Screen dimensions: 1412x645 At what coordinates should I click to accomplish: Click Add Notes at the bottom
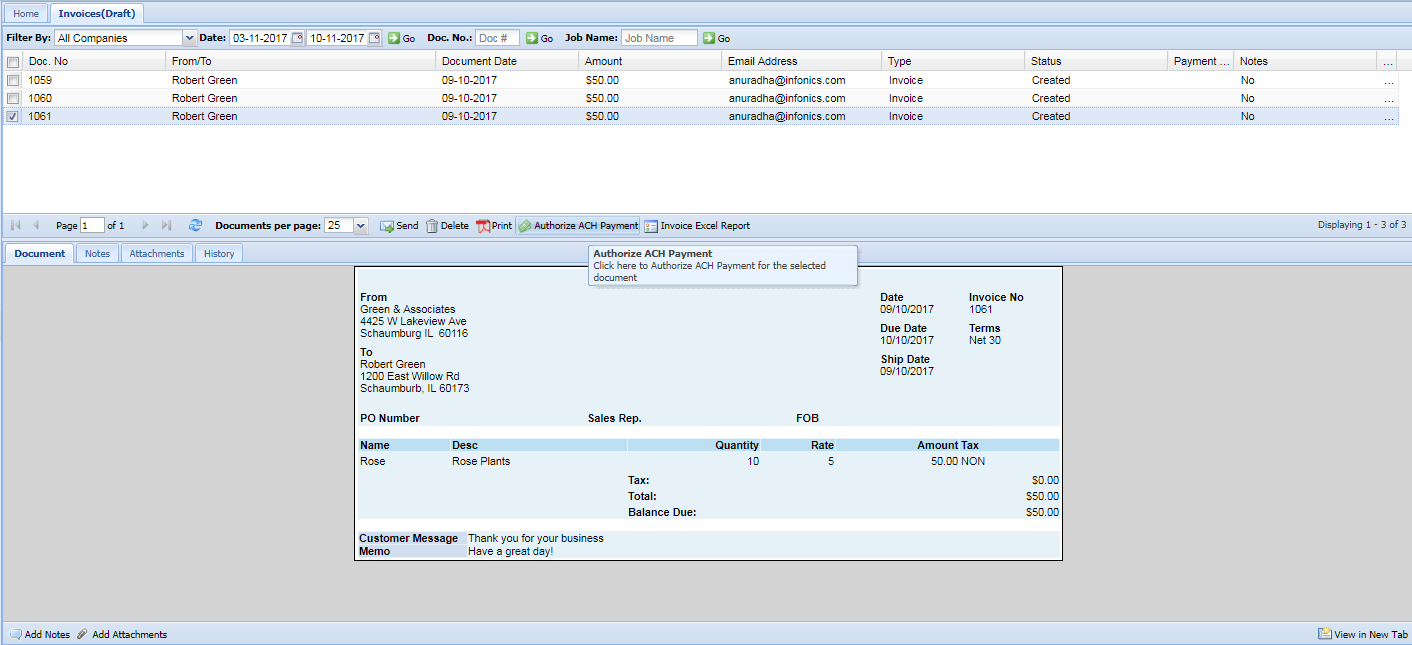pos(40,634)
